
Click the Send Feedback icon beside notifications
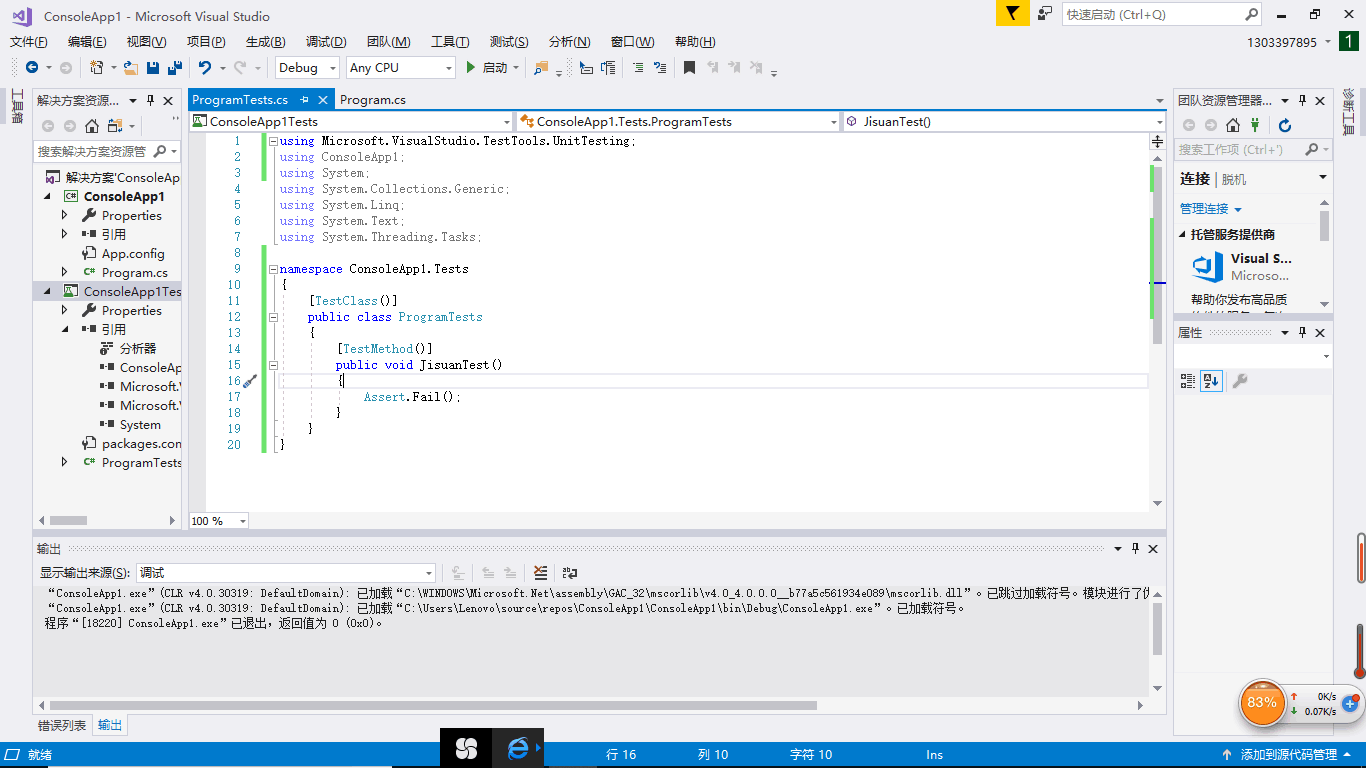pos(1045,13)
